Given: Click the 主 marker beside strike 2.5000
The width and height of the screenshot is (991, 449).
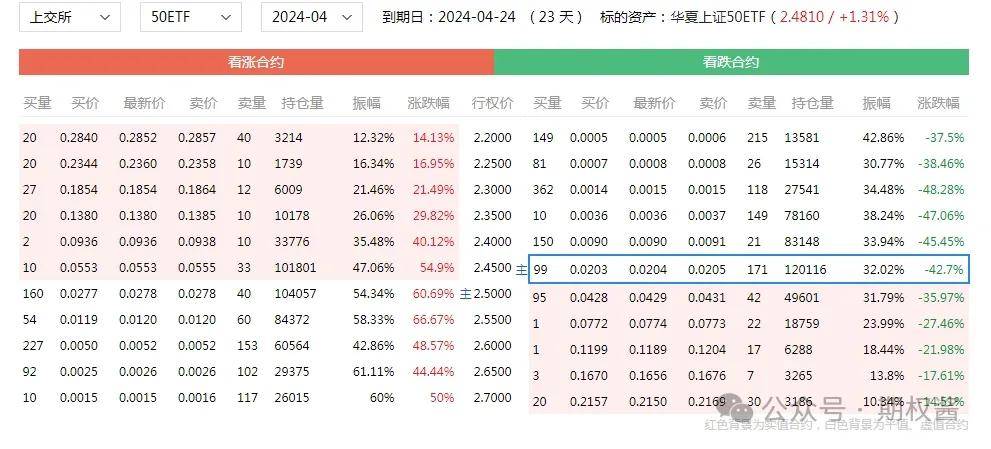Looking at the screenshot, I should pyautogui.click(x=465, y=293).
